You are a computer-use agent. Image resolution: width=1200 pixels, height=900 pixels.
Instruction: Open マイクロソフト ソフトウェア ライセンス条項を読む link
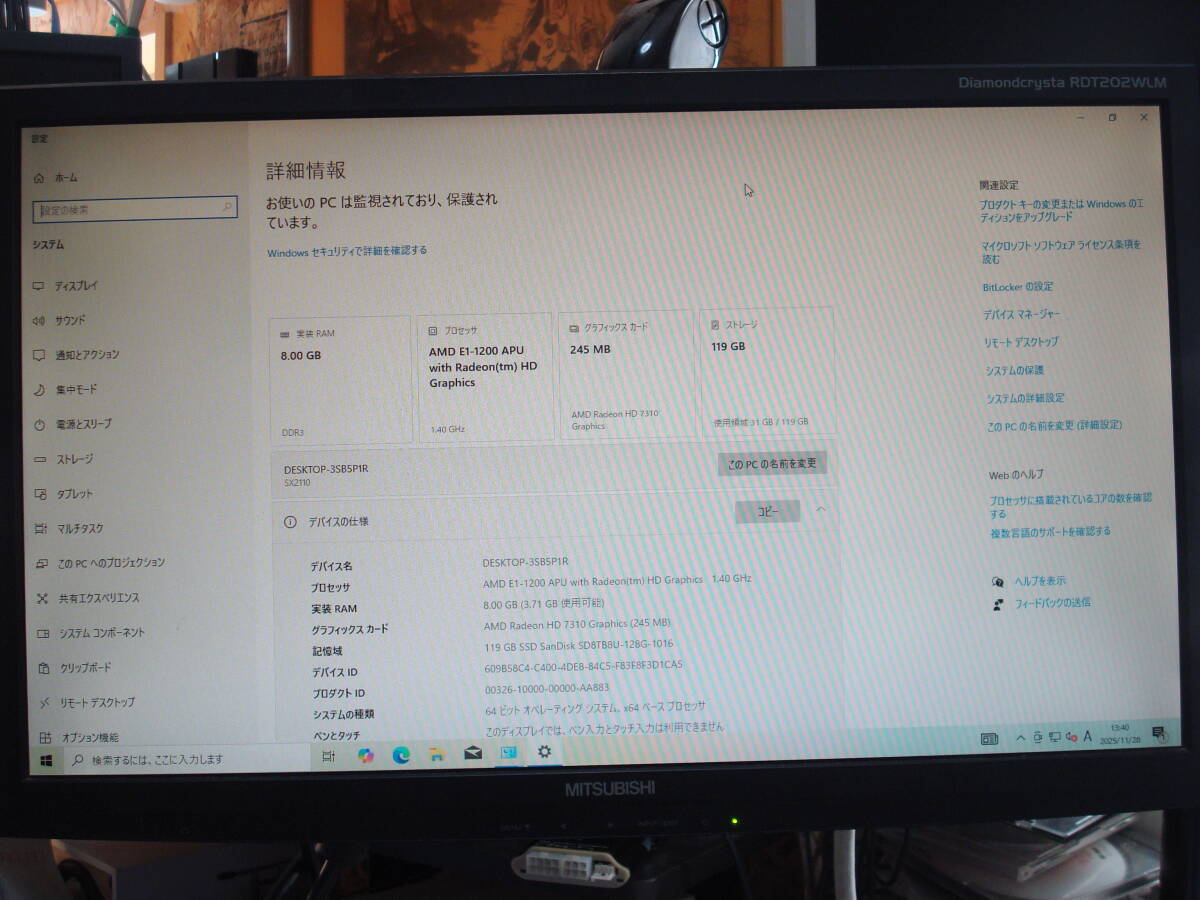click(x=1061, y=251)
